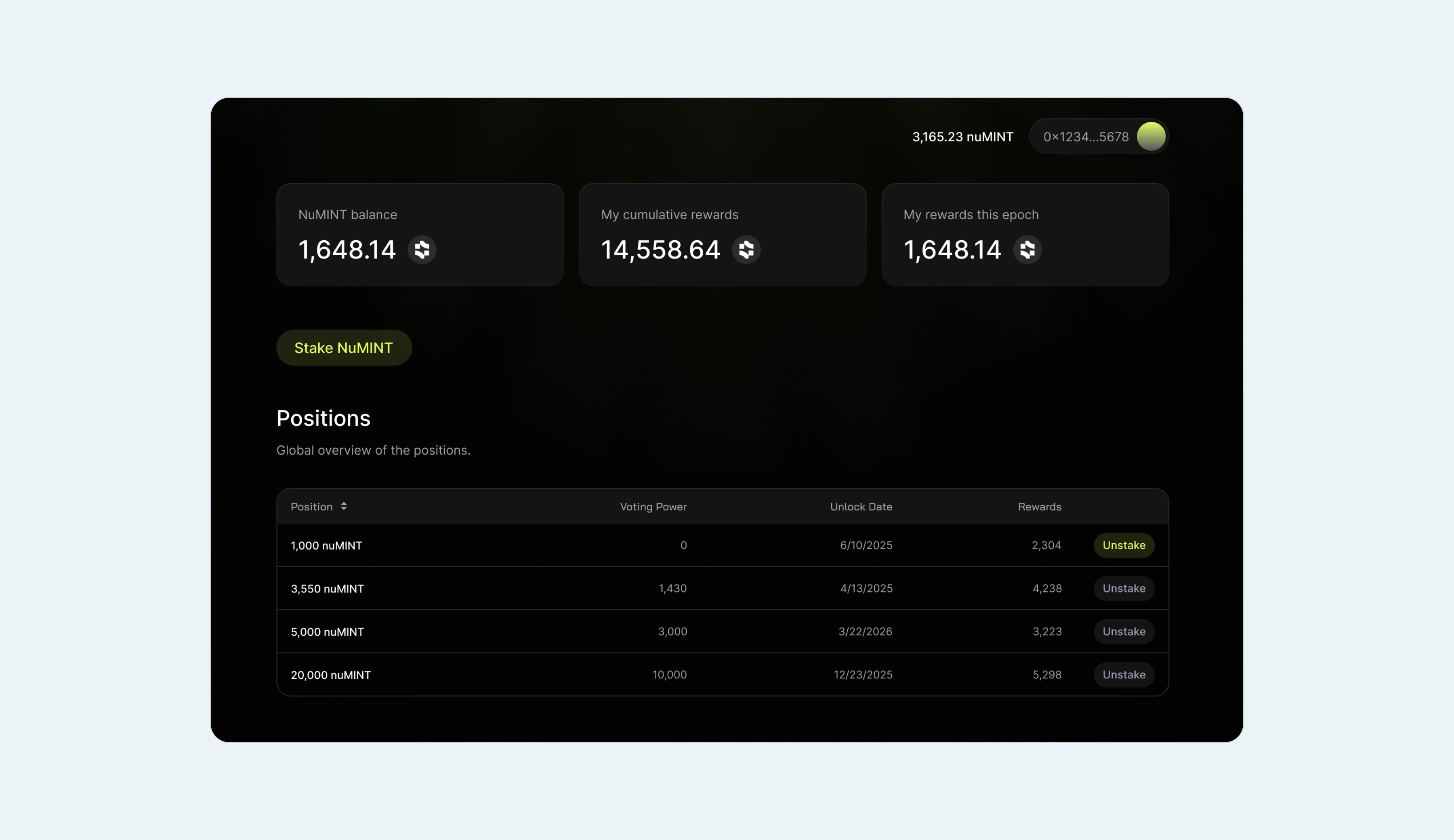Click the Voting Power column header
This screenshot has height=840, width=1454.
tap(653, 506)
